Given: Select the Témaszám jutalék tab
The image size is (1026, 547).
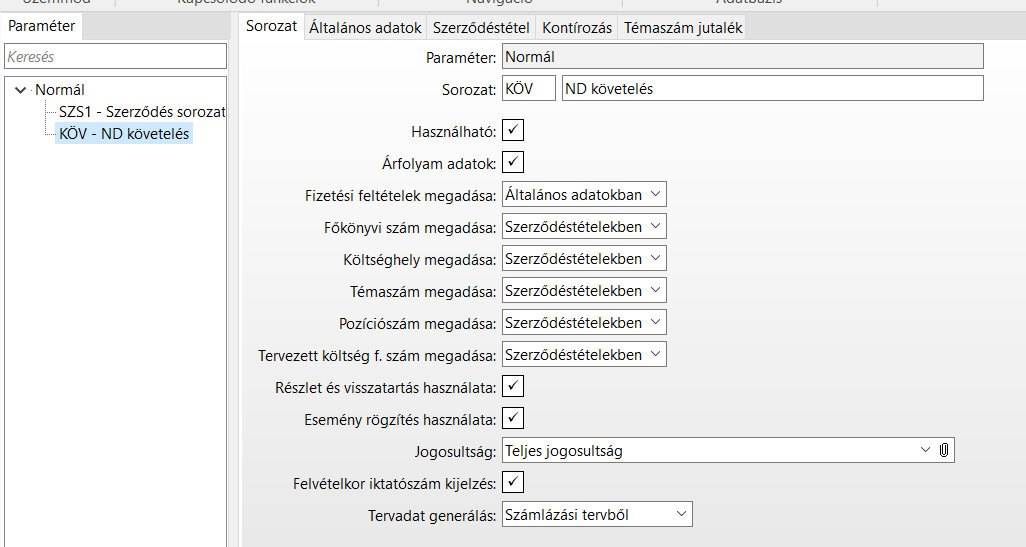Looking at the screenshot, I should pos(683,28).
